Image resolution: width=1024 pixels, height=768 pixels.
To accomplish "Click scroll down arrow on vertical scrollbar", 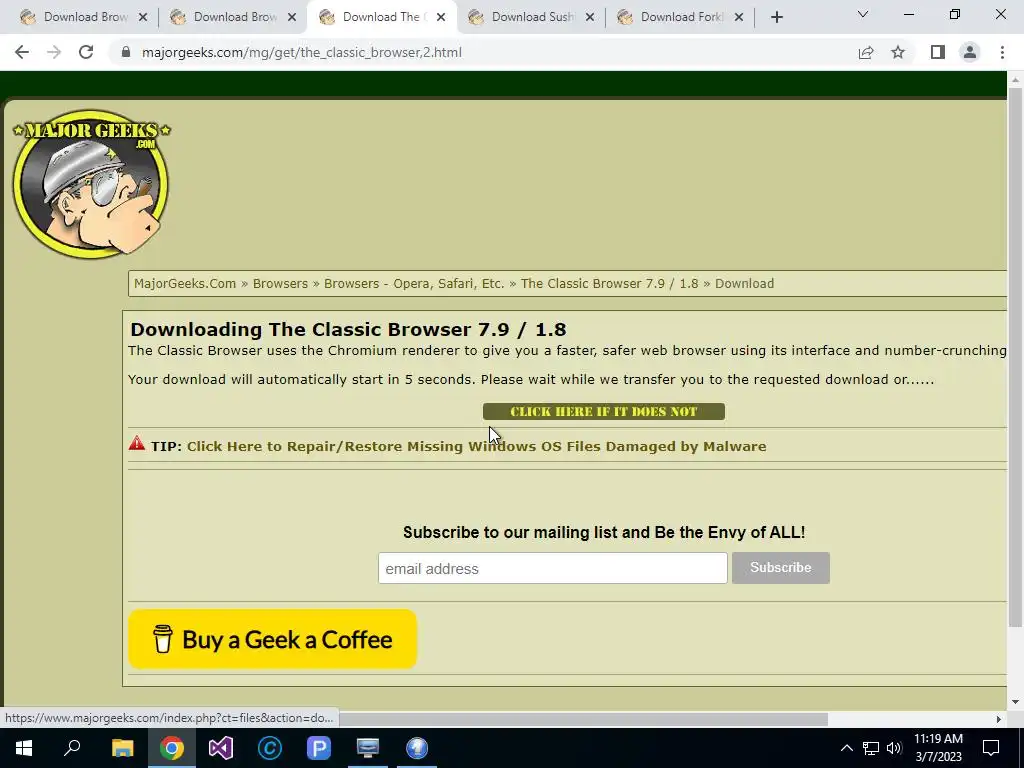I will point(1015,702).
